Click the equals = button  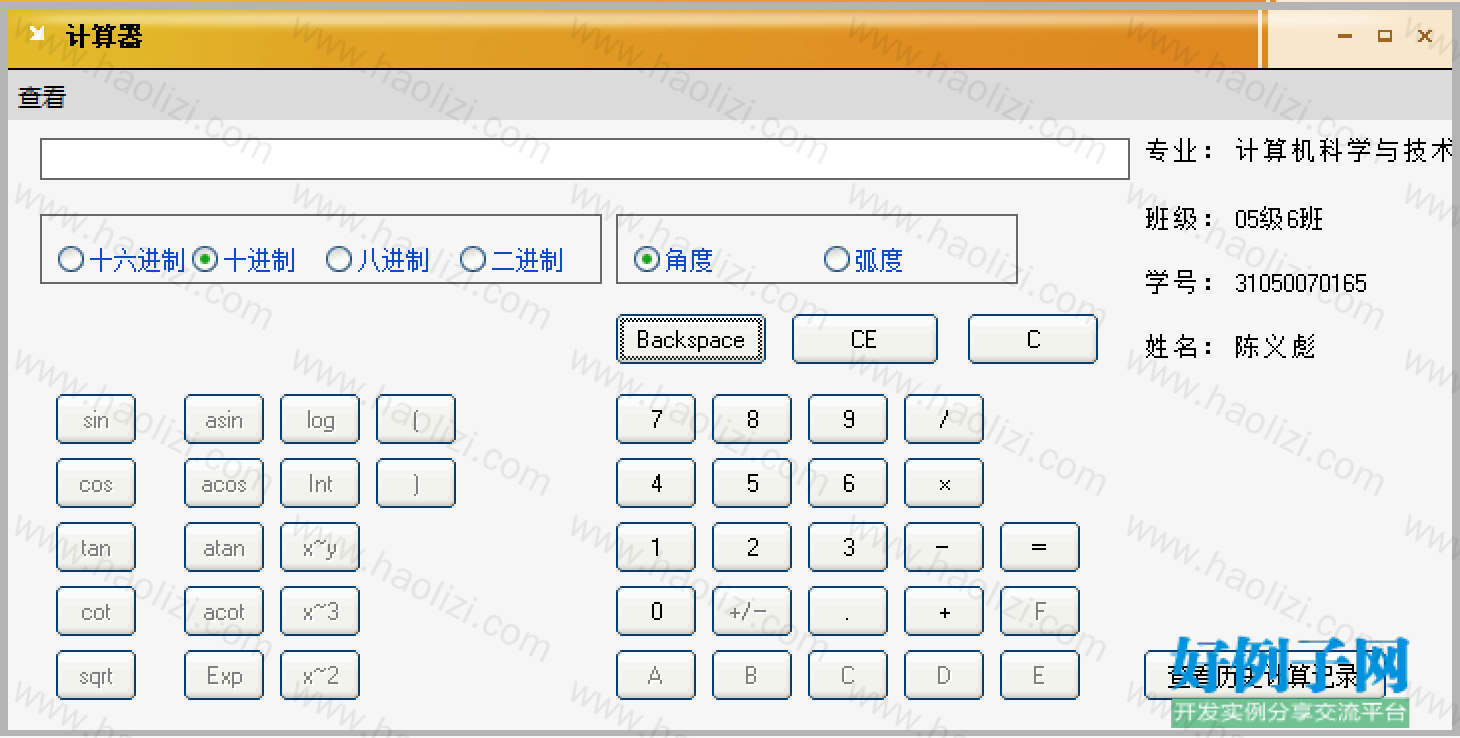tap(1040, 547)
